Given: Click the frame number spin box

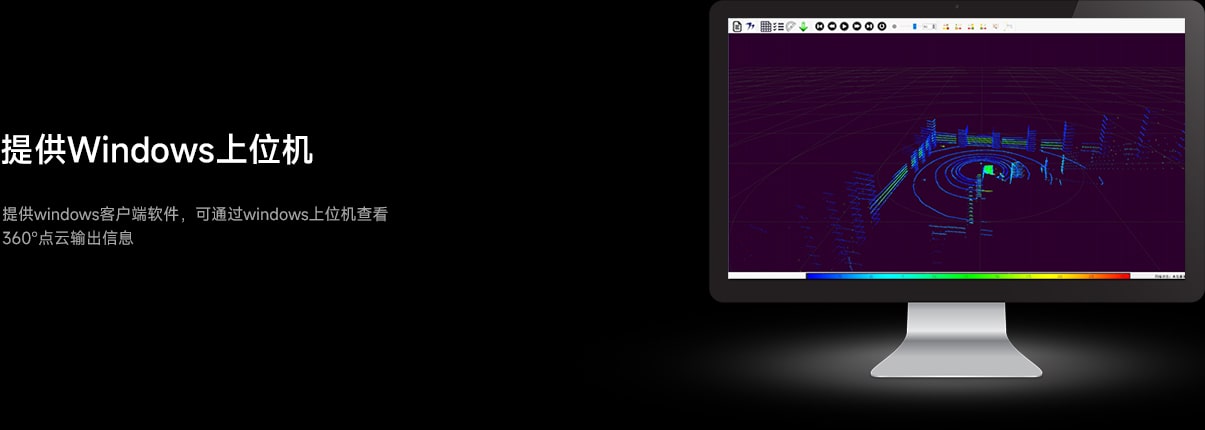Looking at the screenshot, I should click(929, 26).
